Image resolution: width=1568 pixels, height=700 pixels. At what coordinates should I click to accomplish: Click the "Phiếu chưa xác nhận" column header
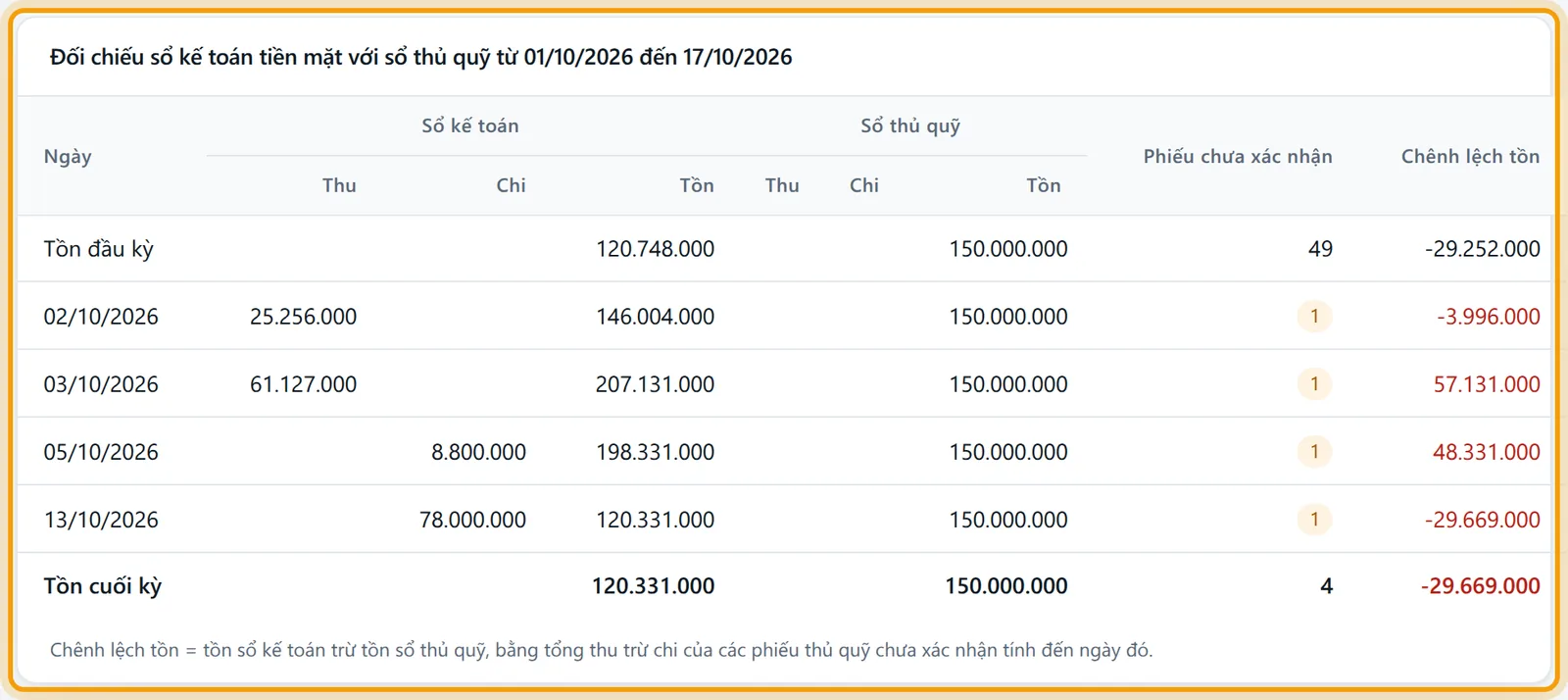click(x=1238, y=157)
